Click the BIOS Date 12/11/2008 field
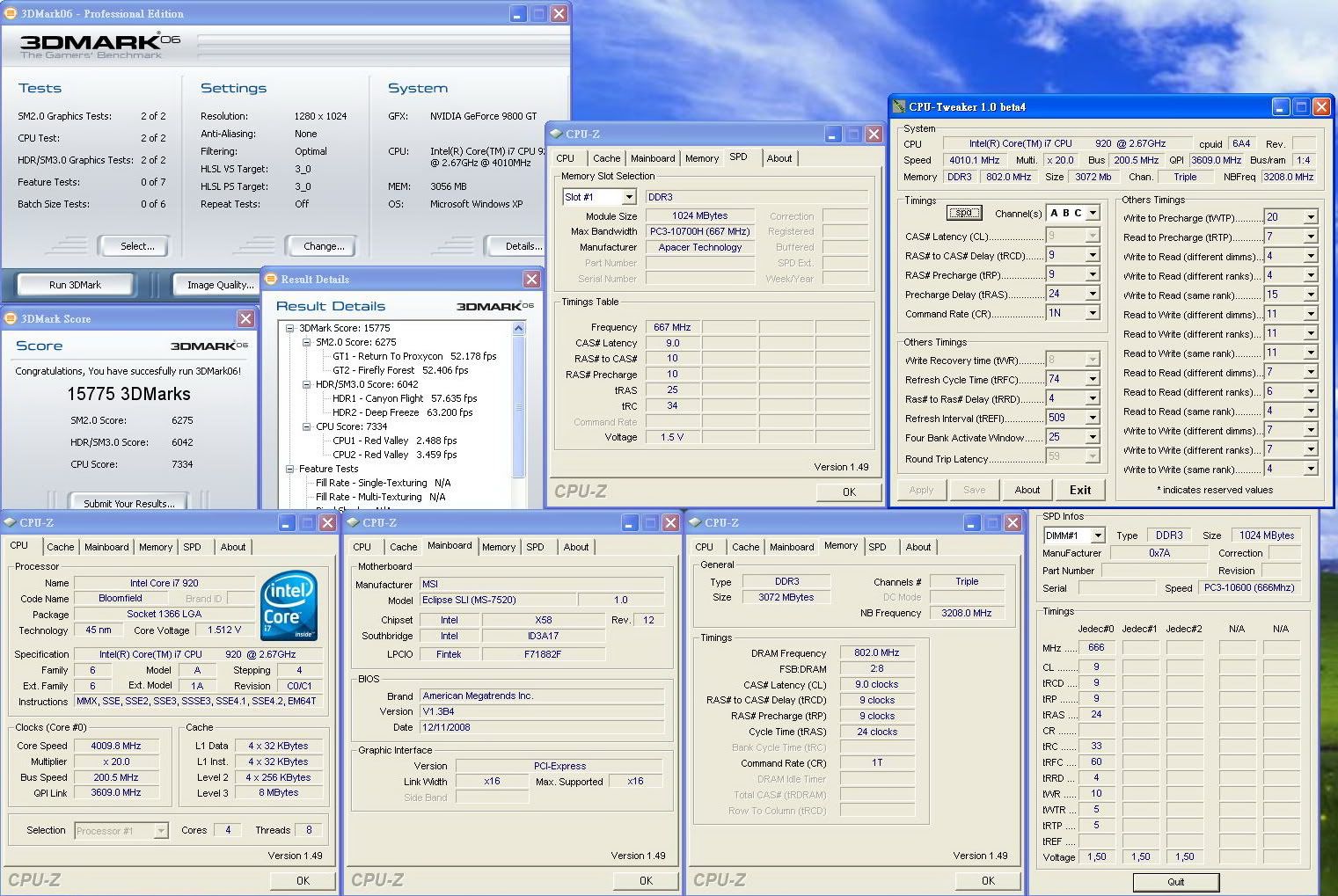Image resolution: width=1338 pixels, height=896 pixels. [x=542, y=727]
